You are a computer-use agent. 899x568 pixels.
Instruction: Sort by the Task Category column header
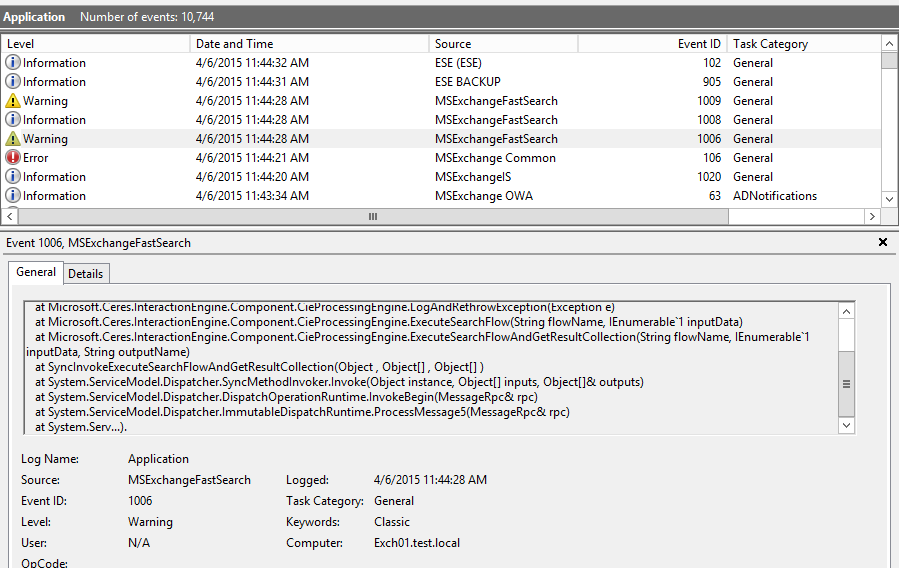[804, 44]
